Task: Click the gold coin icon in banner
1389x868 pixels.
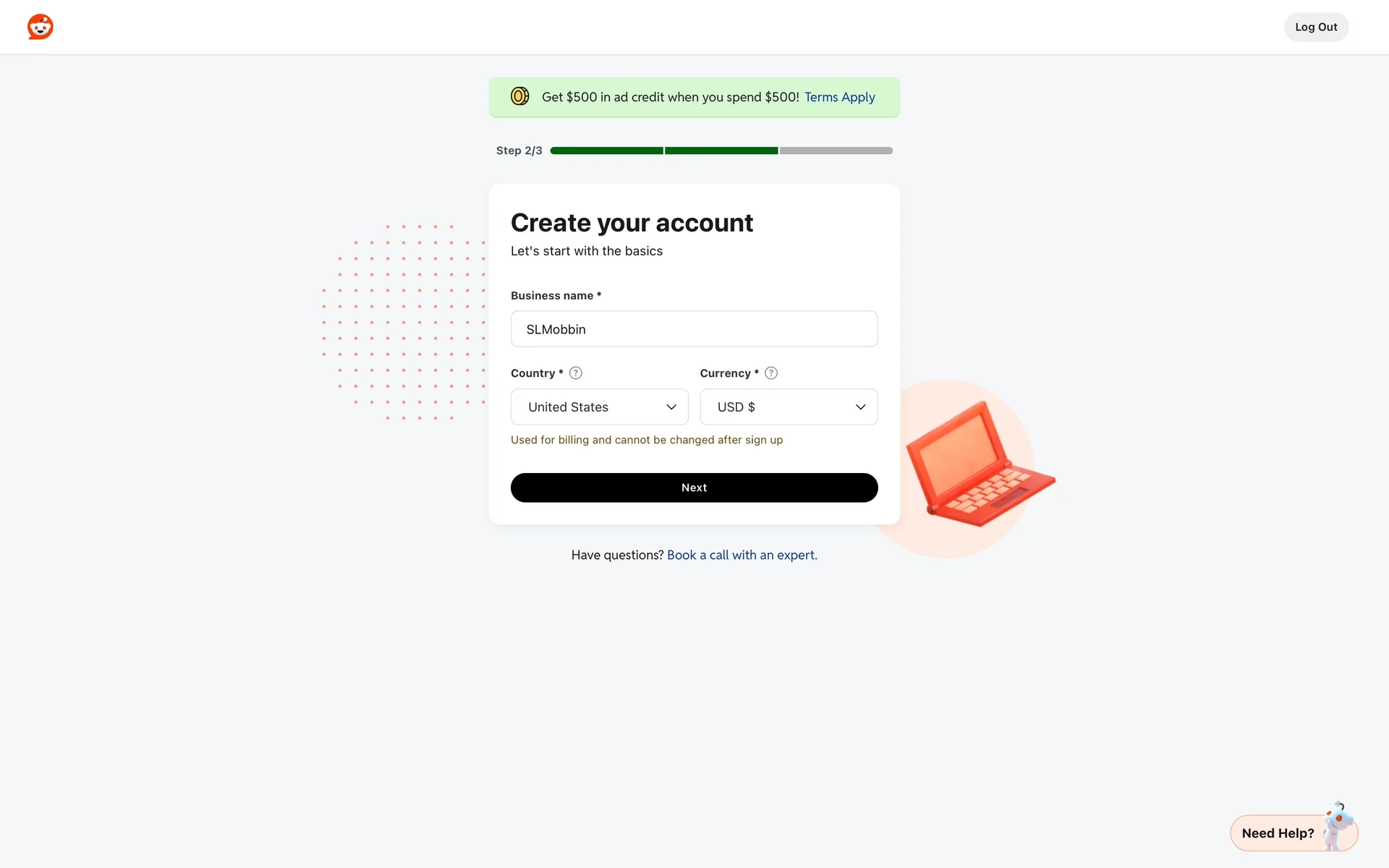Action: tap(519, 96)
